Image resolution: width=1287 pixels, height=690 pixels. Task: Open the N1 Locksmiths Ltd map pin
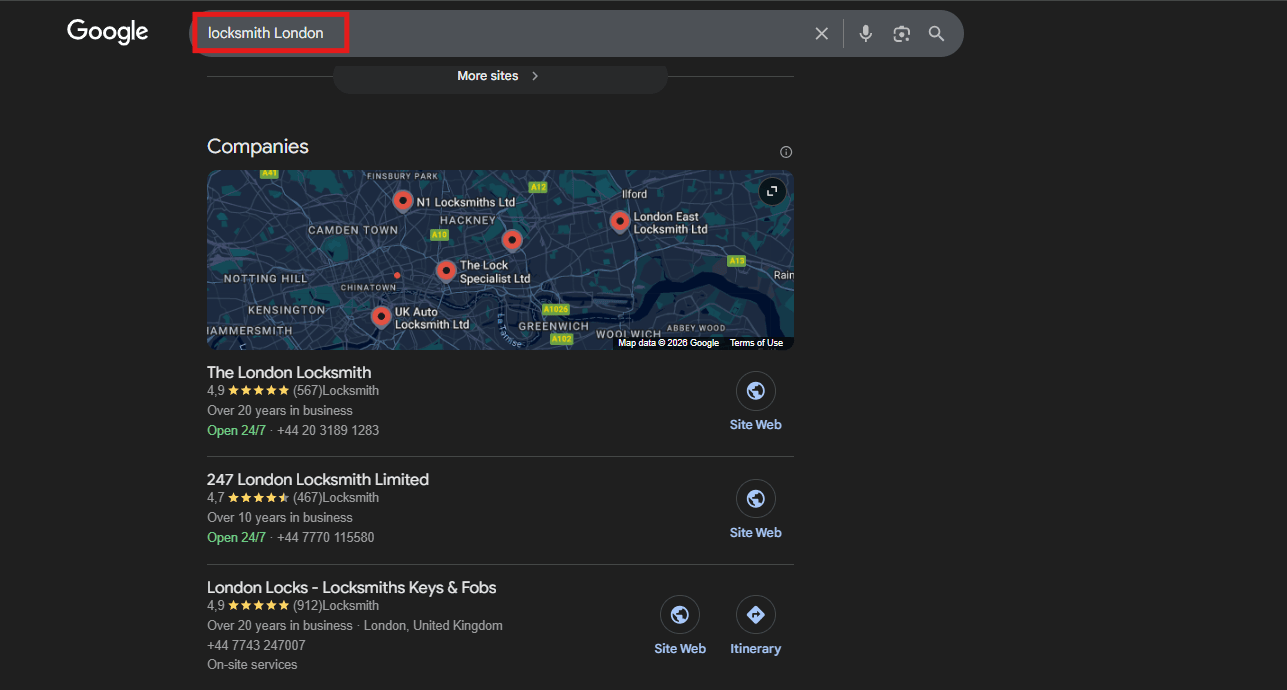tap(403, 200)
